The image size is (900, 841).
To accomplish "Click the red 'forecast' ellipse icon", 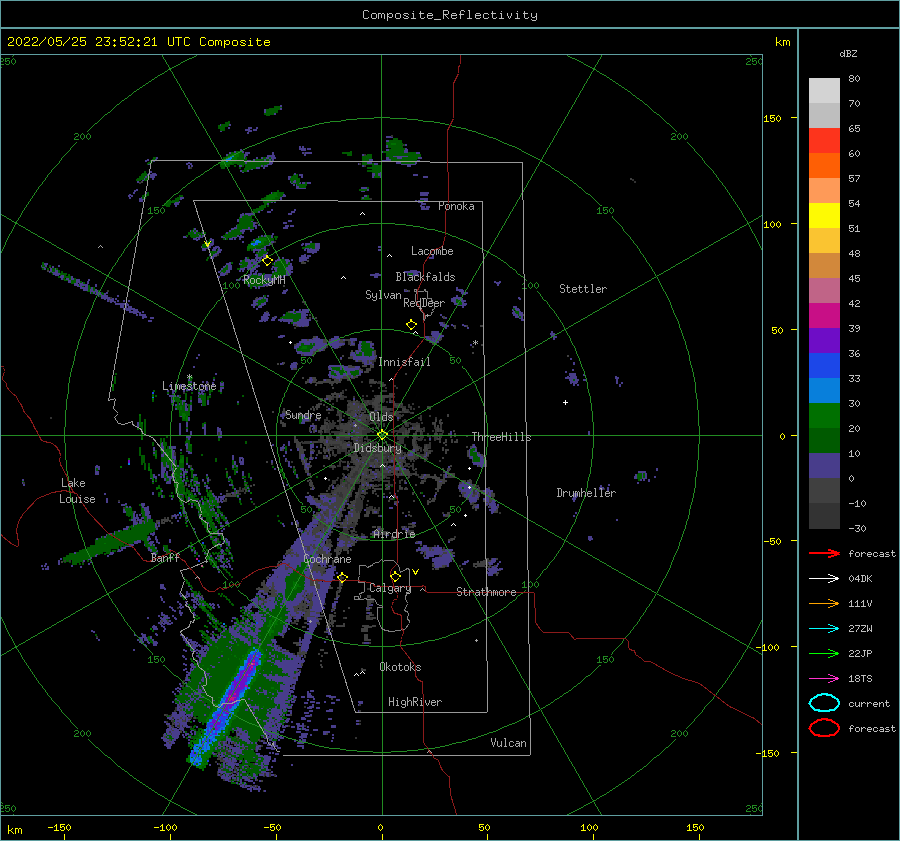I will coord(824,728).
